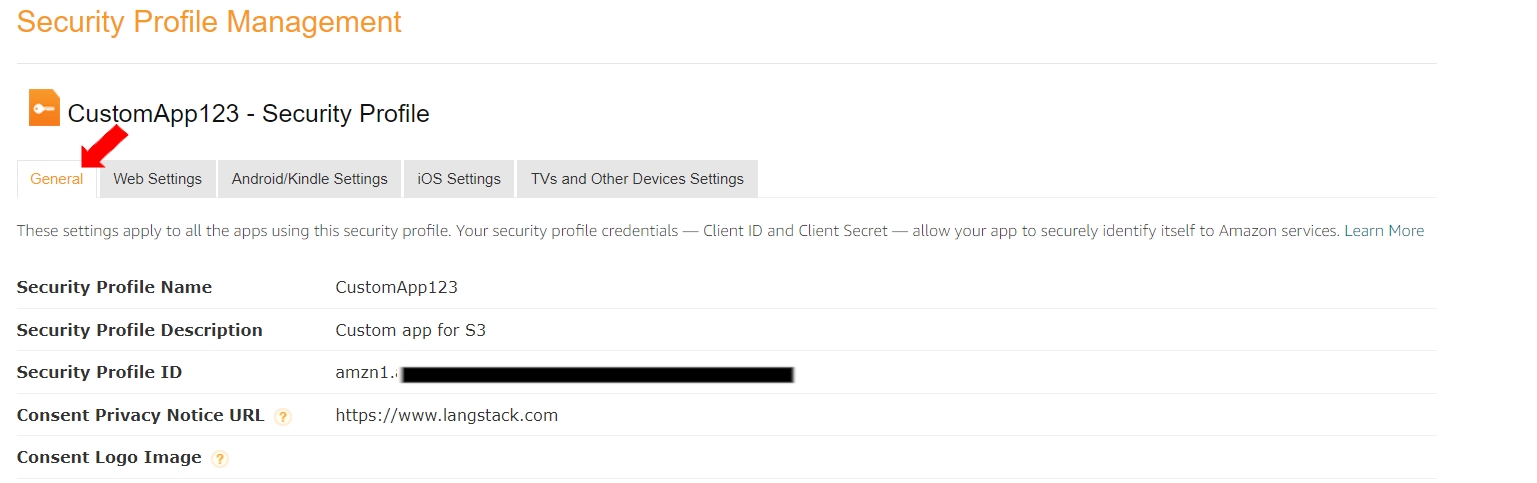Select the CustomApp123 profile name value
This screenshot has width=1537, height=483.
(x=396, y=288)
